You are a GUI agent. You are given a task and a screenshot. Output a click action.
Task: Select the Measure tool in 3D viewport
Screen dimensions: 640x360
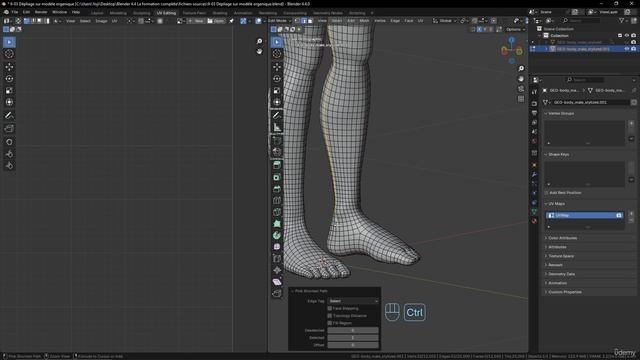point(277,127)
